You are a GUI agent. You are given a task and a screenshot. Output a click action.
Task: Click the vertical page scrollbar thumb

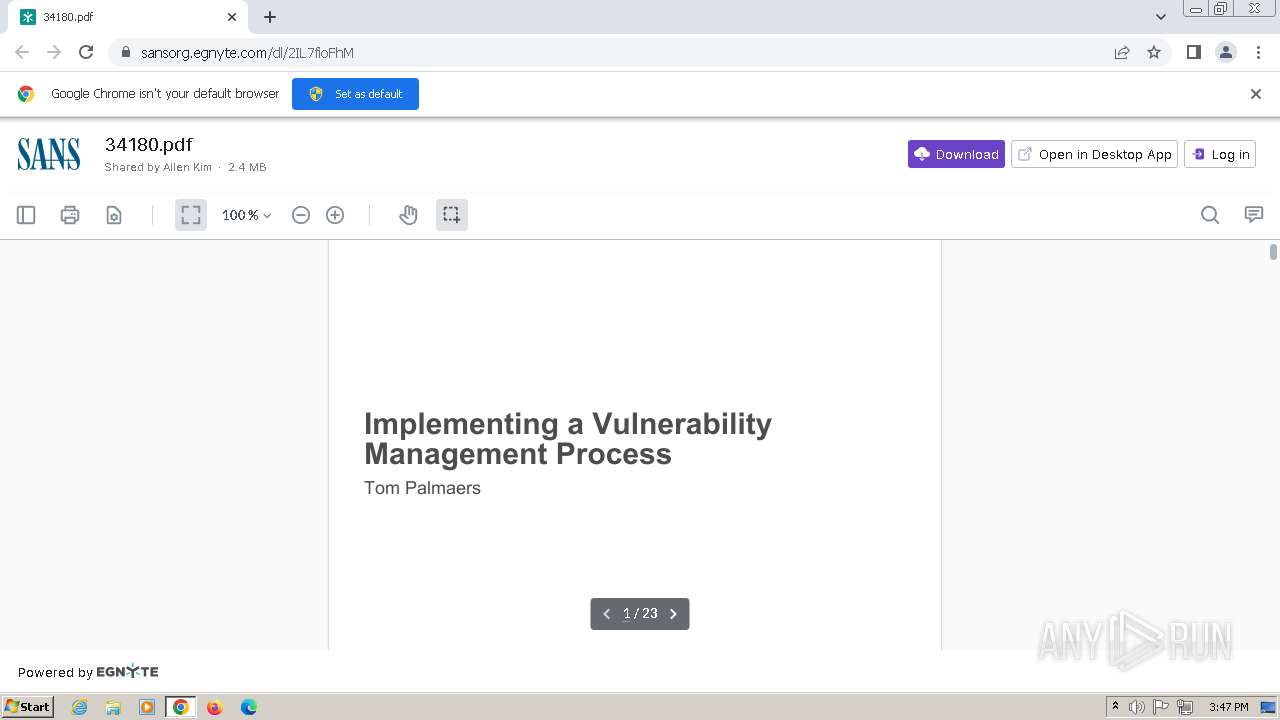click(1273, 252)
